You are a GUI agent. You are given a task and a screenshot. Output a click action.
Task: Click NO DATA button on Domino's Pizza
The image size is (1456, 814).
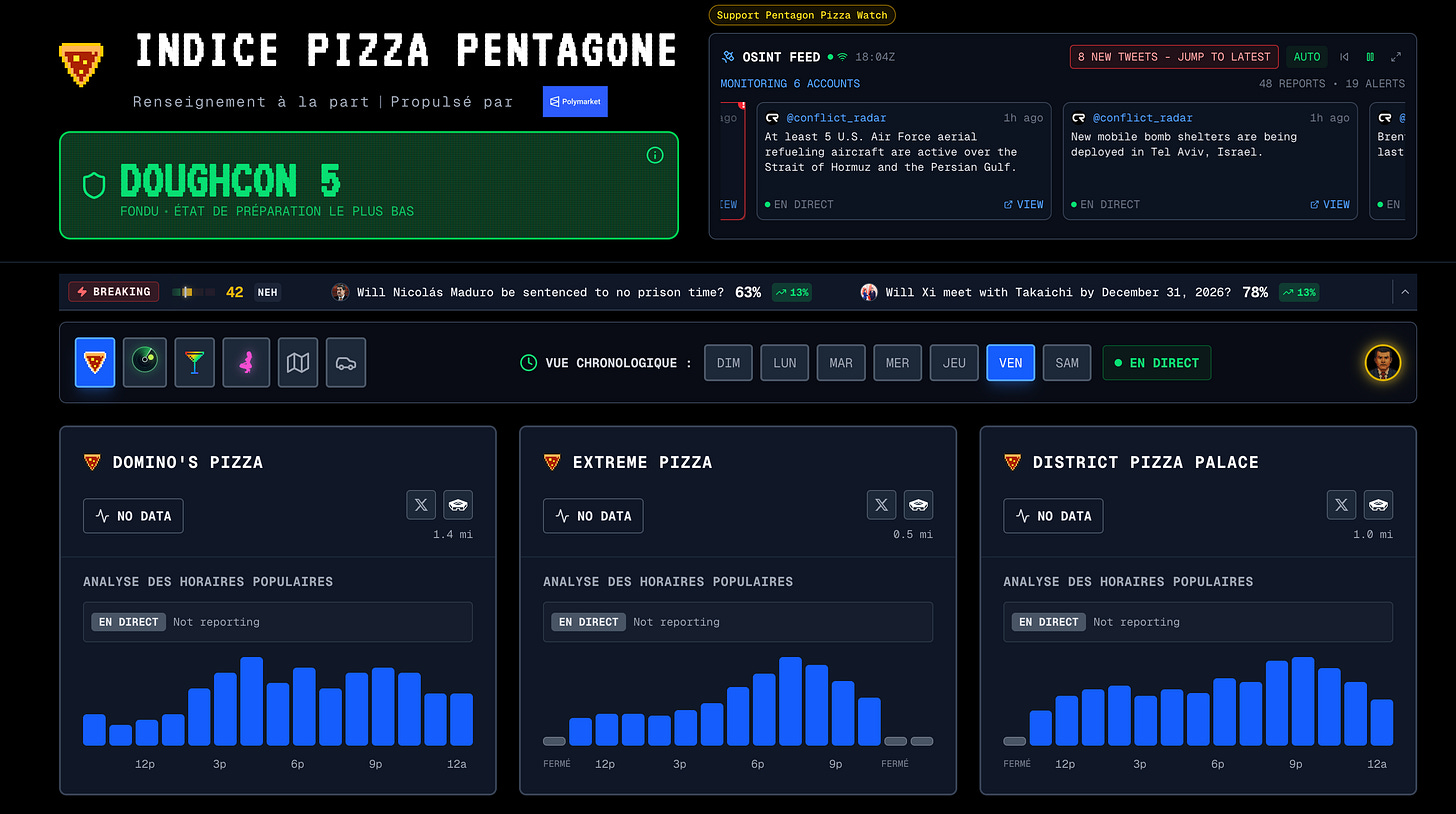tap(133, 516)
